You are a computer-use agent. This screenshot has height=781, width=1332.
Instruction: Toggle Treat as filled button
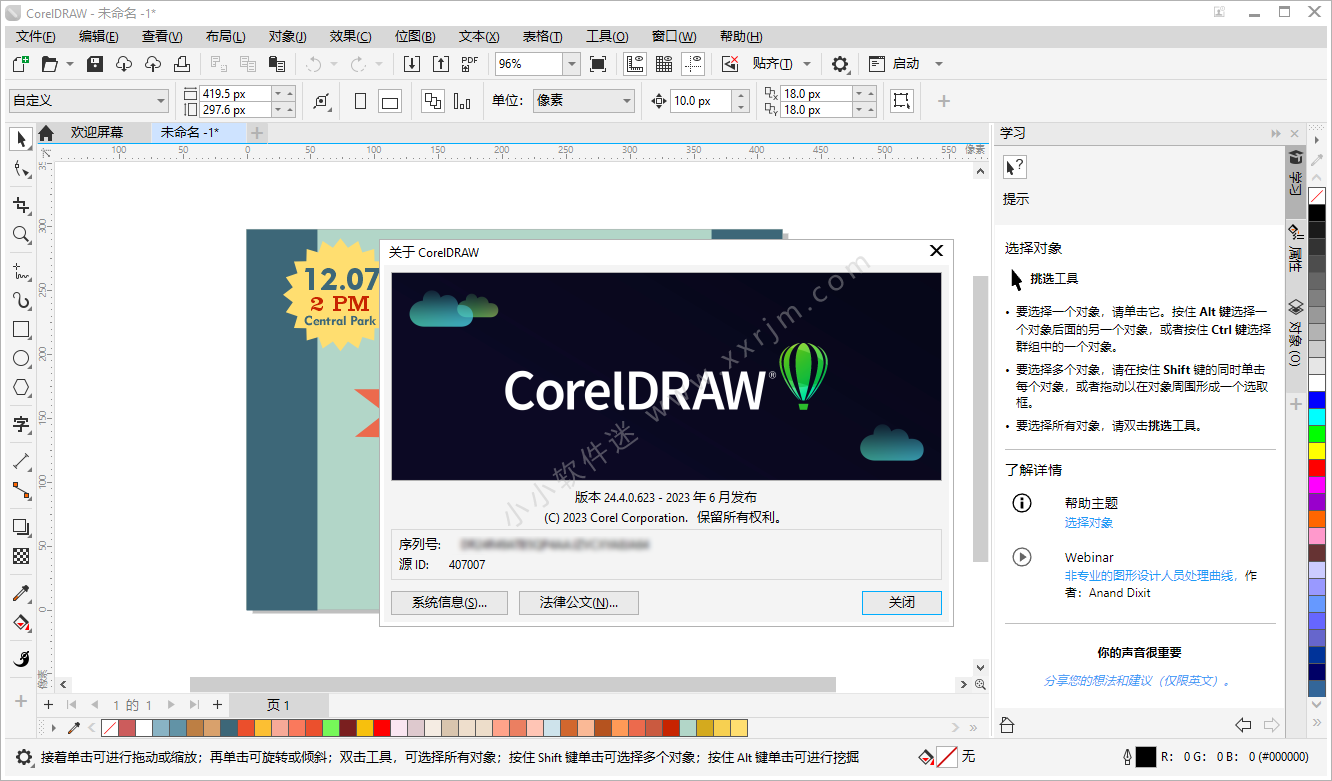coord(902,101)
